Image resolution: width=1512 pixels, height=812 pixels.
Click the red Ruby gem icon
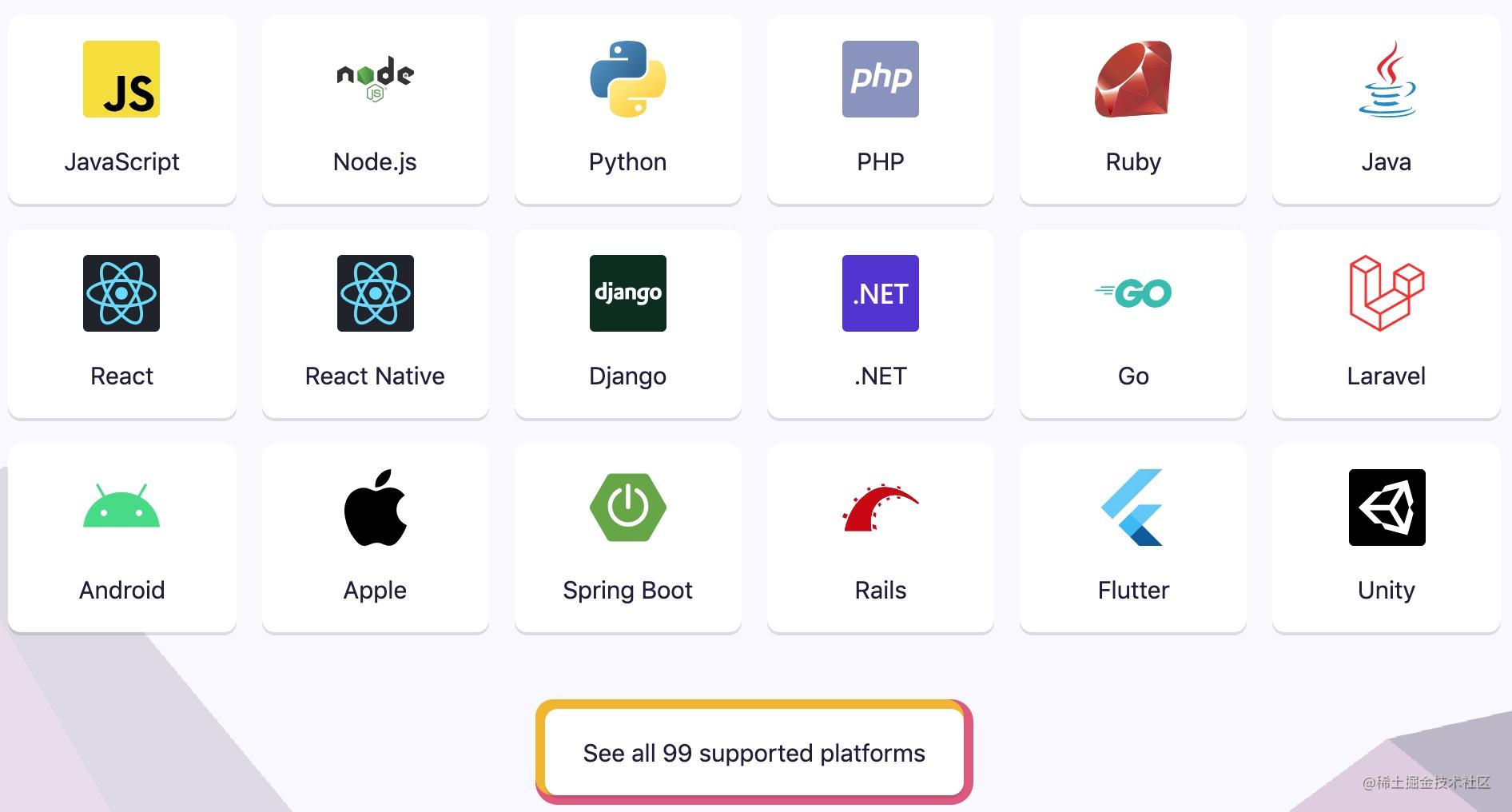1132,79
